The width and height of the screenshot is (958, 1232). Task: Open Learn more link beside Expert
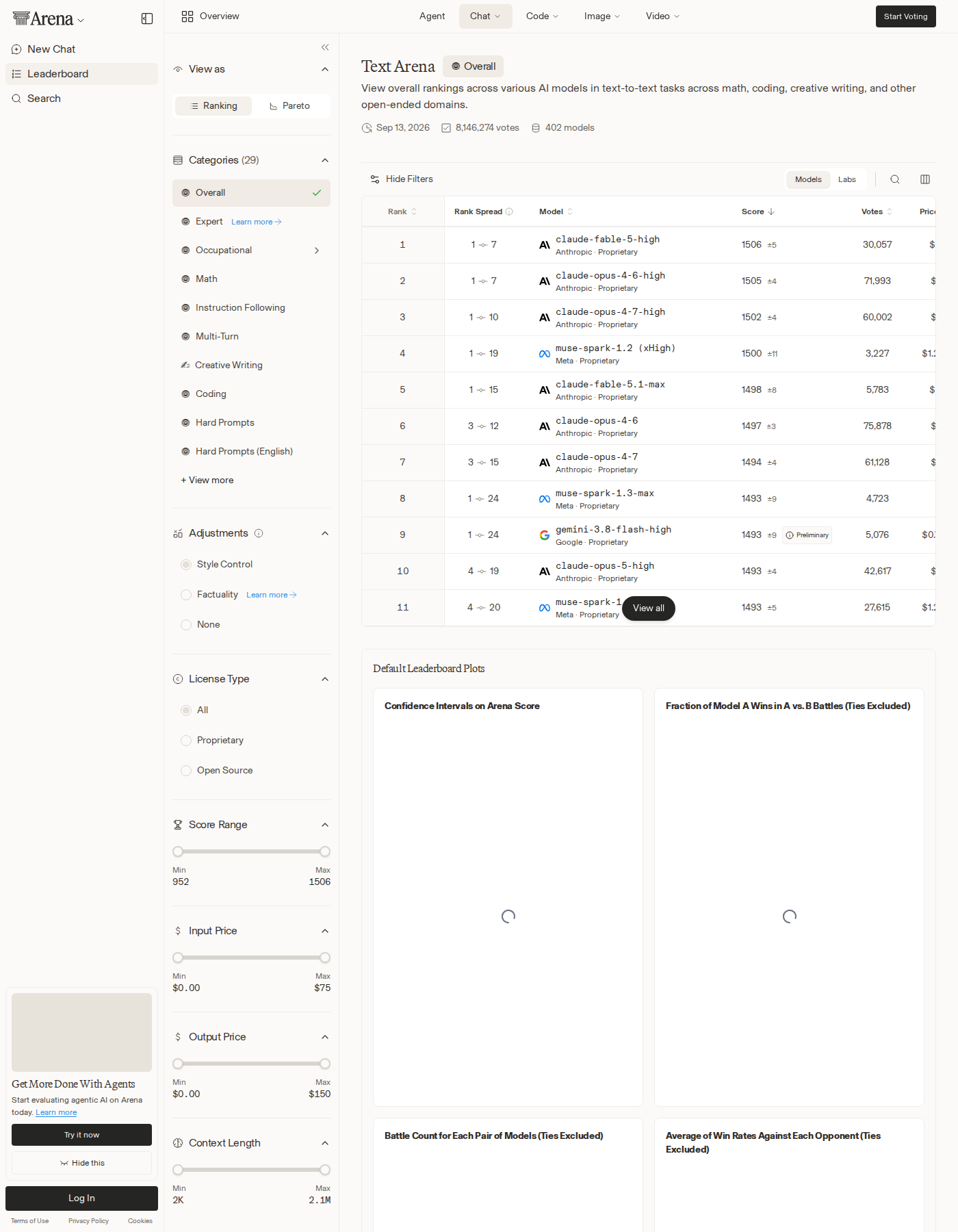point(257,222)
